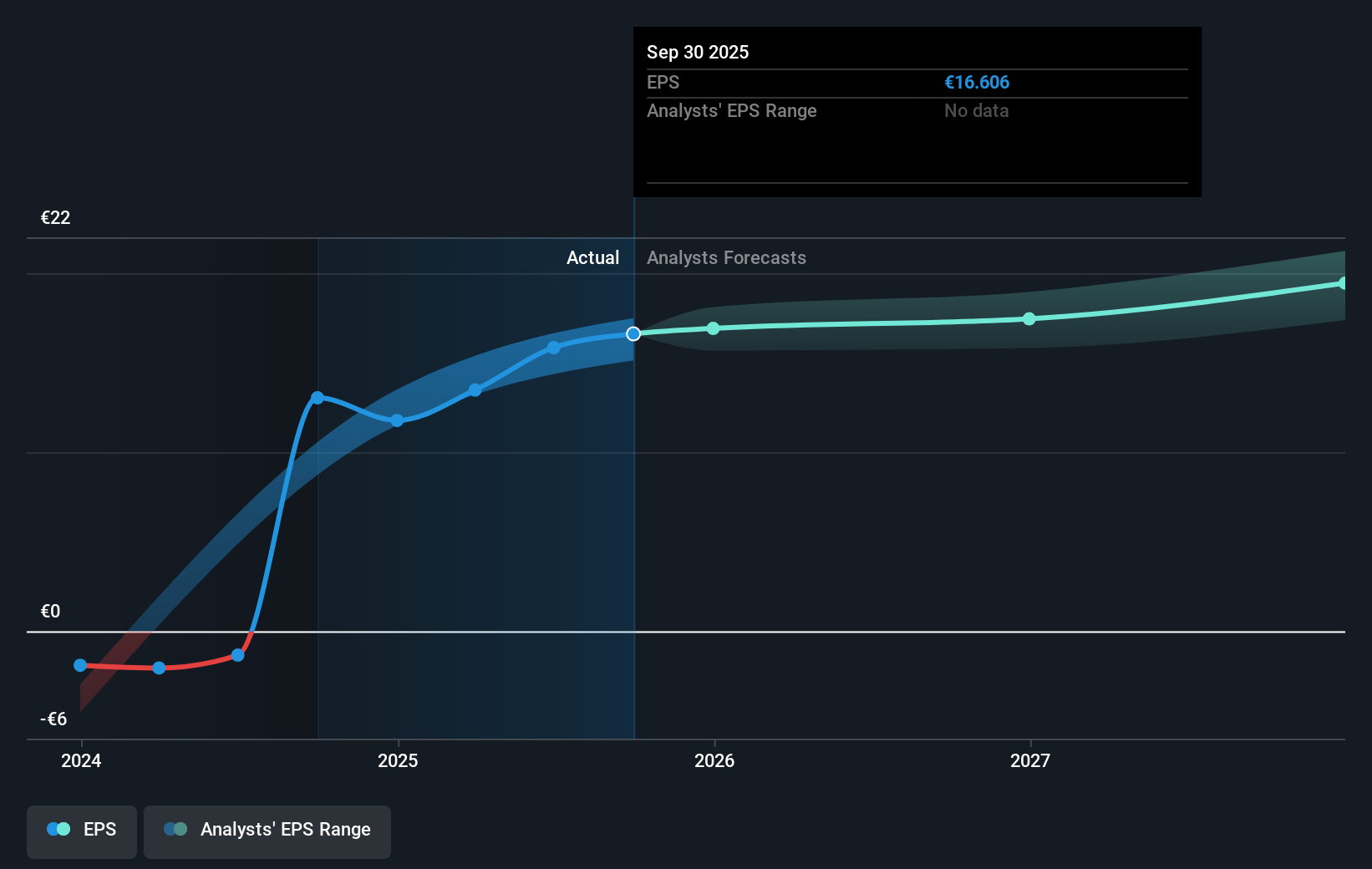The width and height of the screenshot is (1372, 869).
Task: Click the EPS data point at 2025
Action: 397,420
